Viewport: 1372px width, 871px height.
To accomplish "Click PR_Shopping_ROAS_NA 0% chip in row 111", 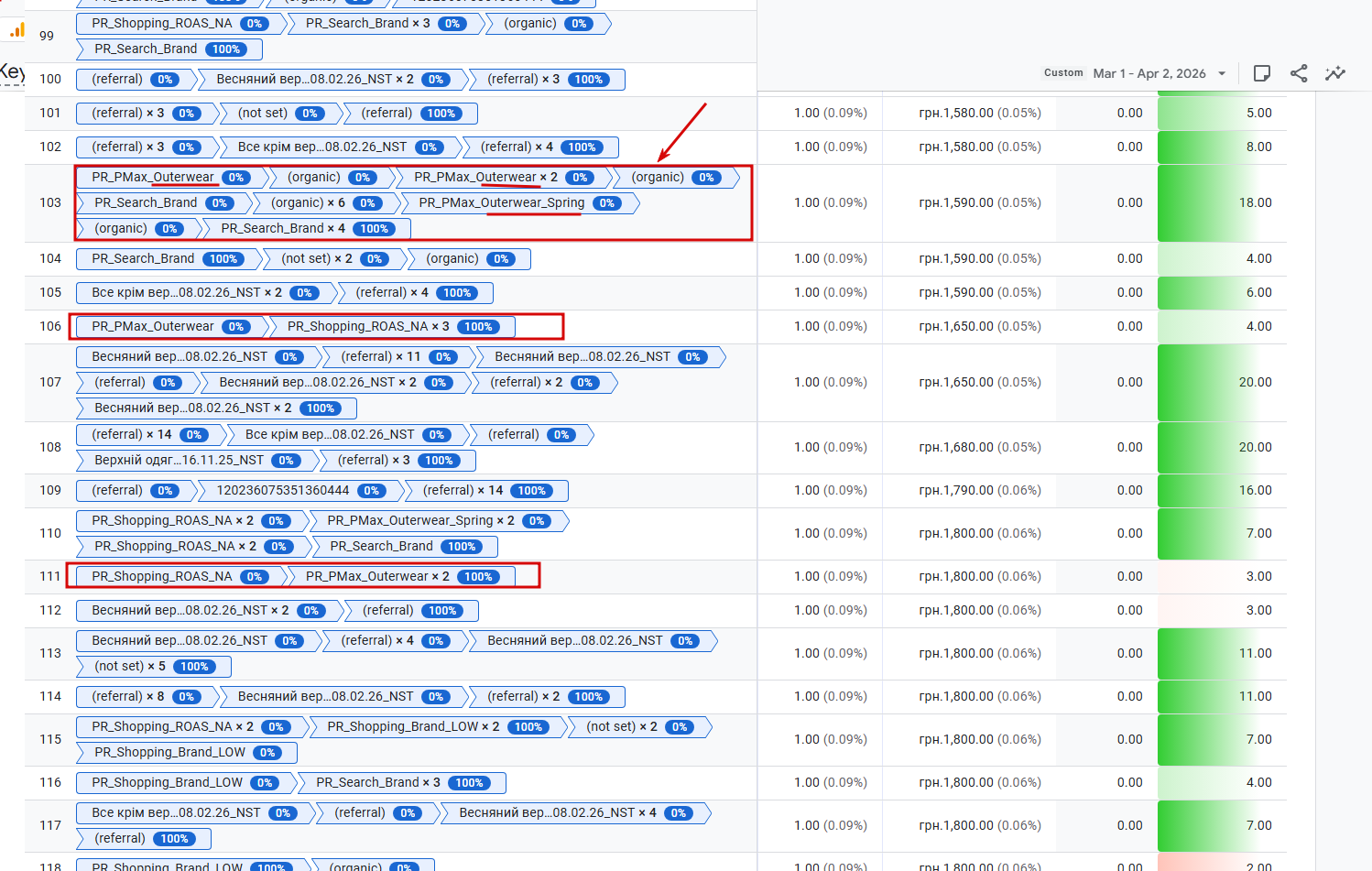I will click(180, 577).
